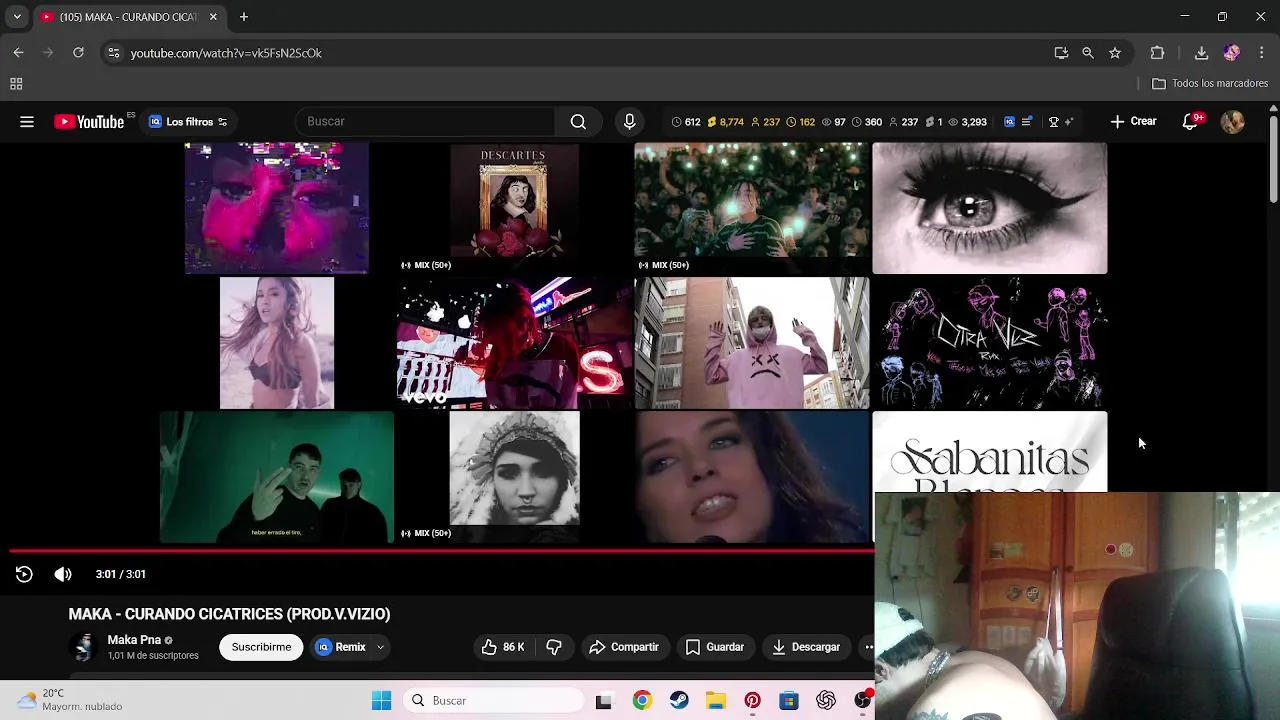Go back in browser history

(18, 53)
